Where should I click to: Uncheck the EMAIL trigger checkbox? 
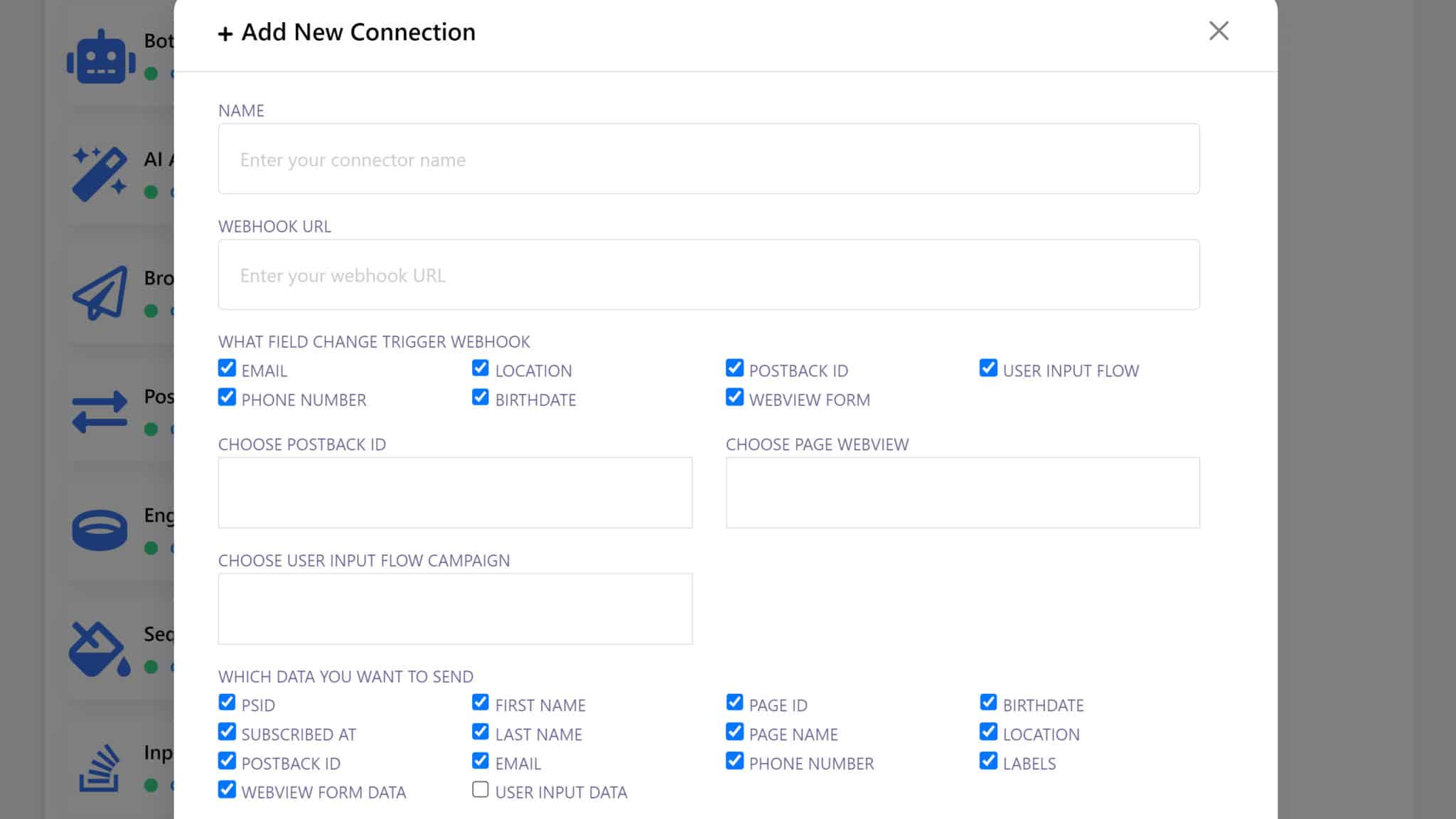227,368
